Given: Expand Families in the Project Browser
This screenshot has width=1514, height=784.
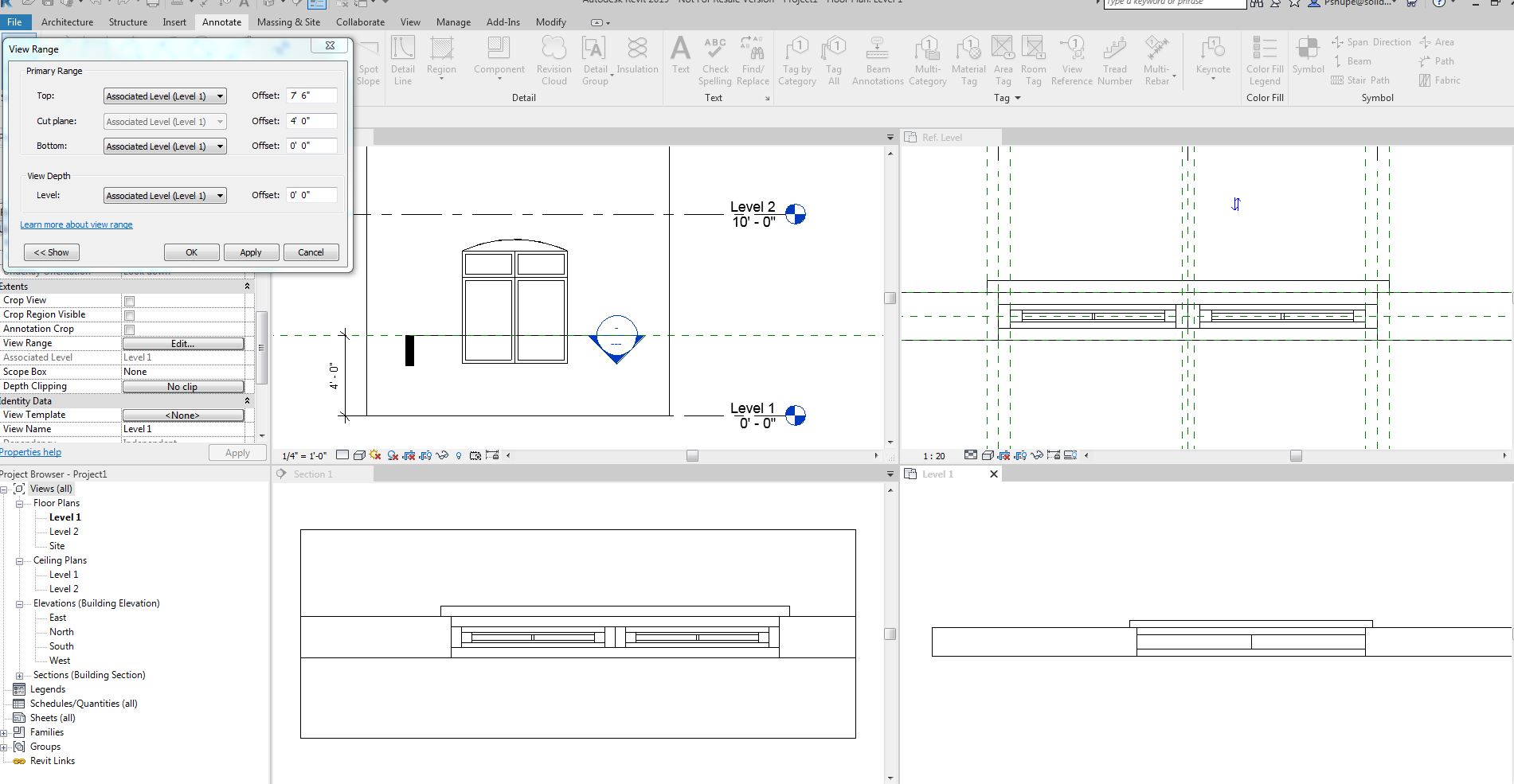Looking at the screenshot, I should pos(6,732).
